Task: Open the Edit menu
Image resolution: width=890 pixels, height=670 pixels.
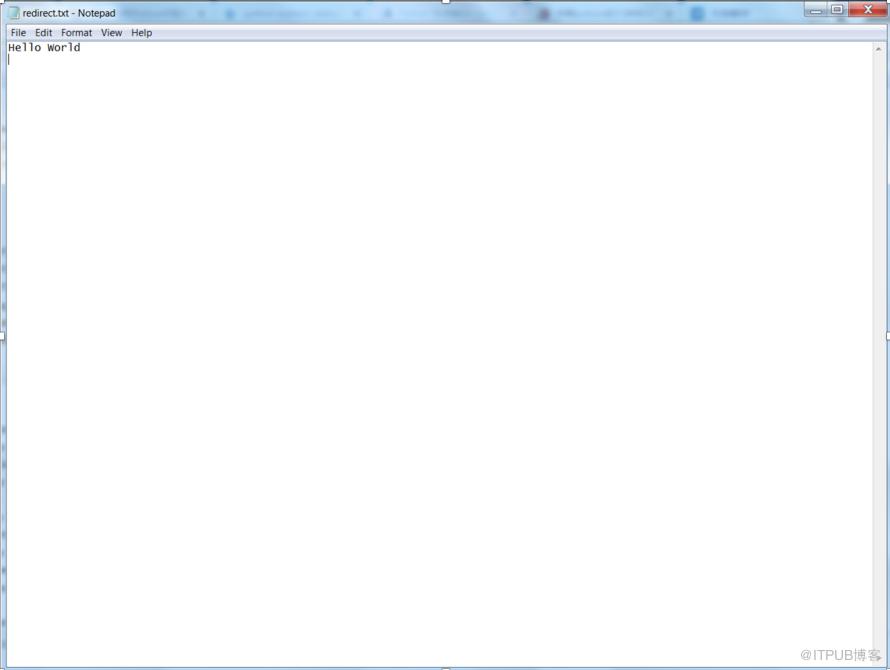Action: click(x=43, y=33)
